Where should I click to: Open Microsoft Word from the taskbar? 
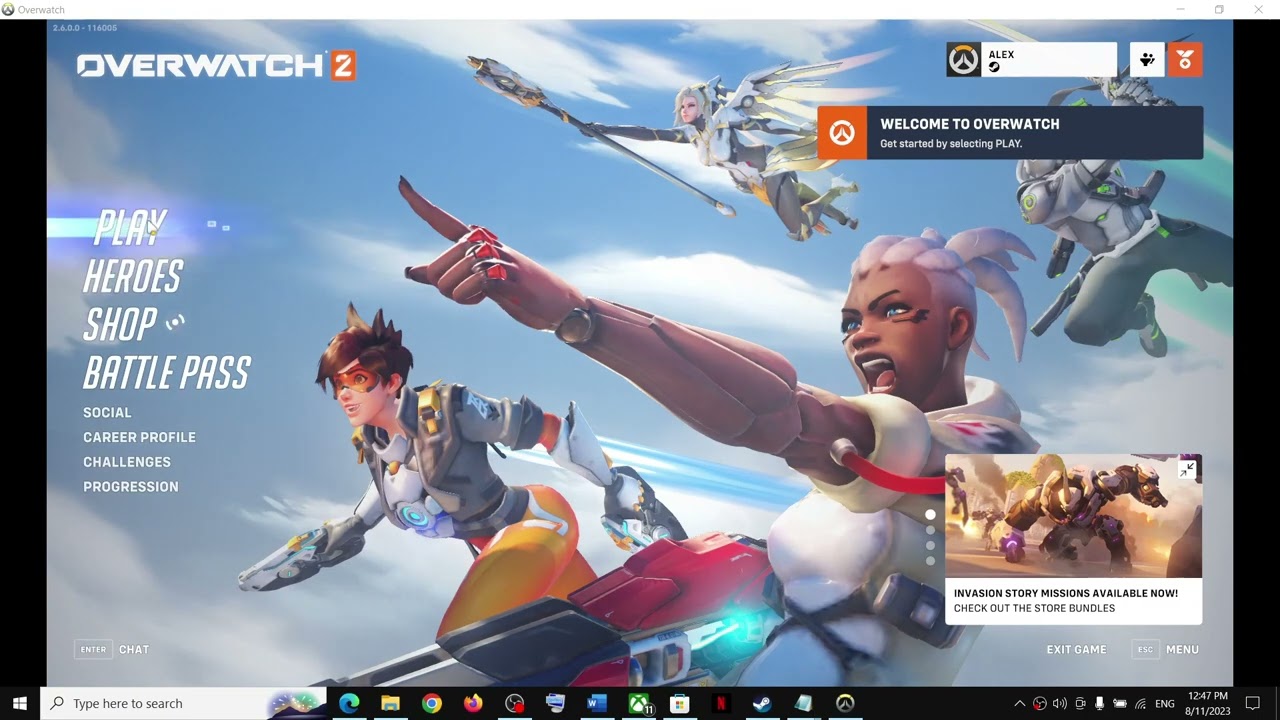tap(597, 704)
